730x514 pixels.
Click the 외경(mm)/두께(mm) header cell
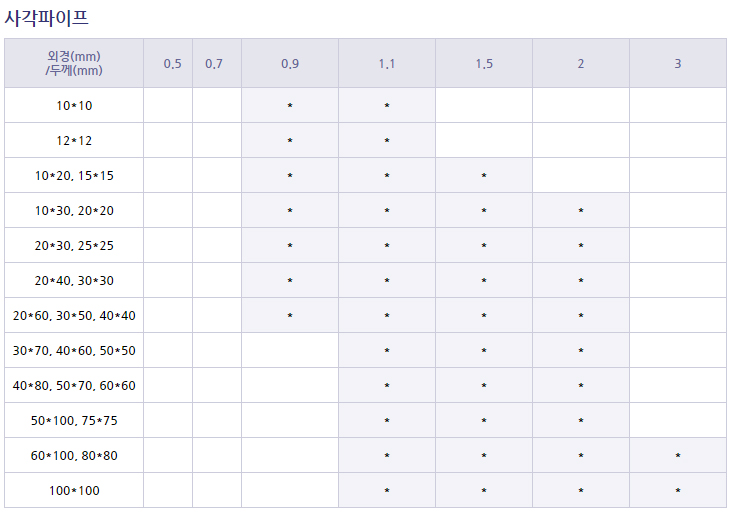point(74,63)
